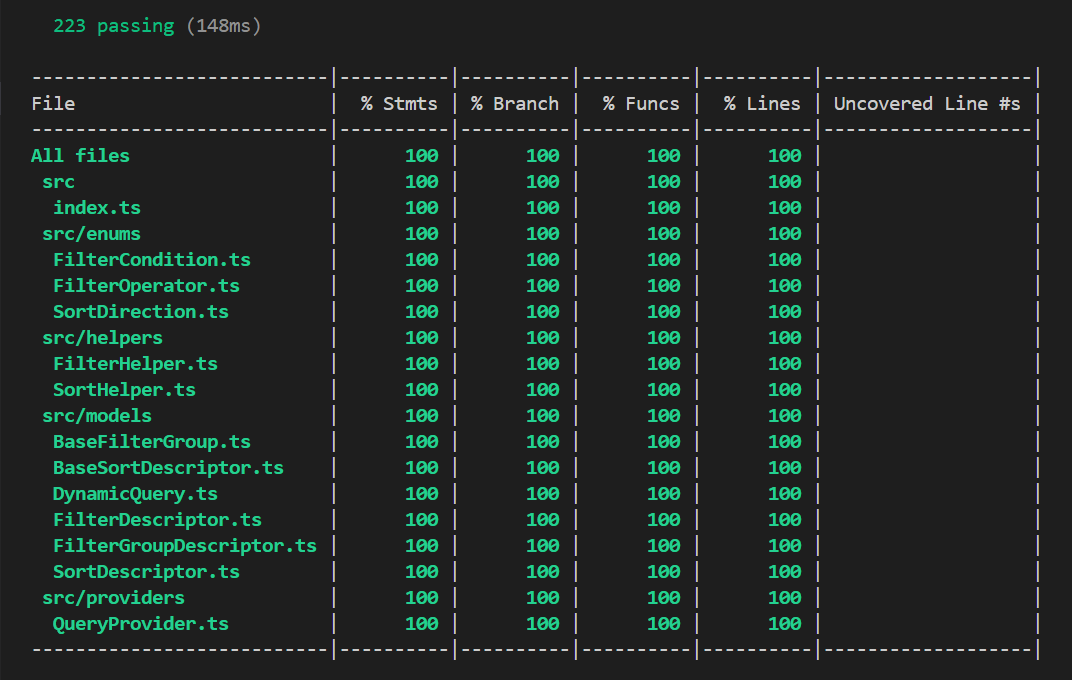Click the % Lines value for FilterHelper.ts
1072x680 pixels.
[784, 364]
